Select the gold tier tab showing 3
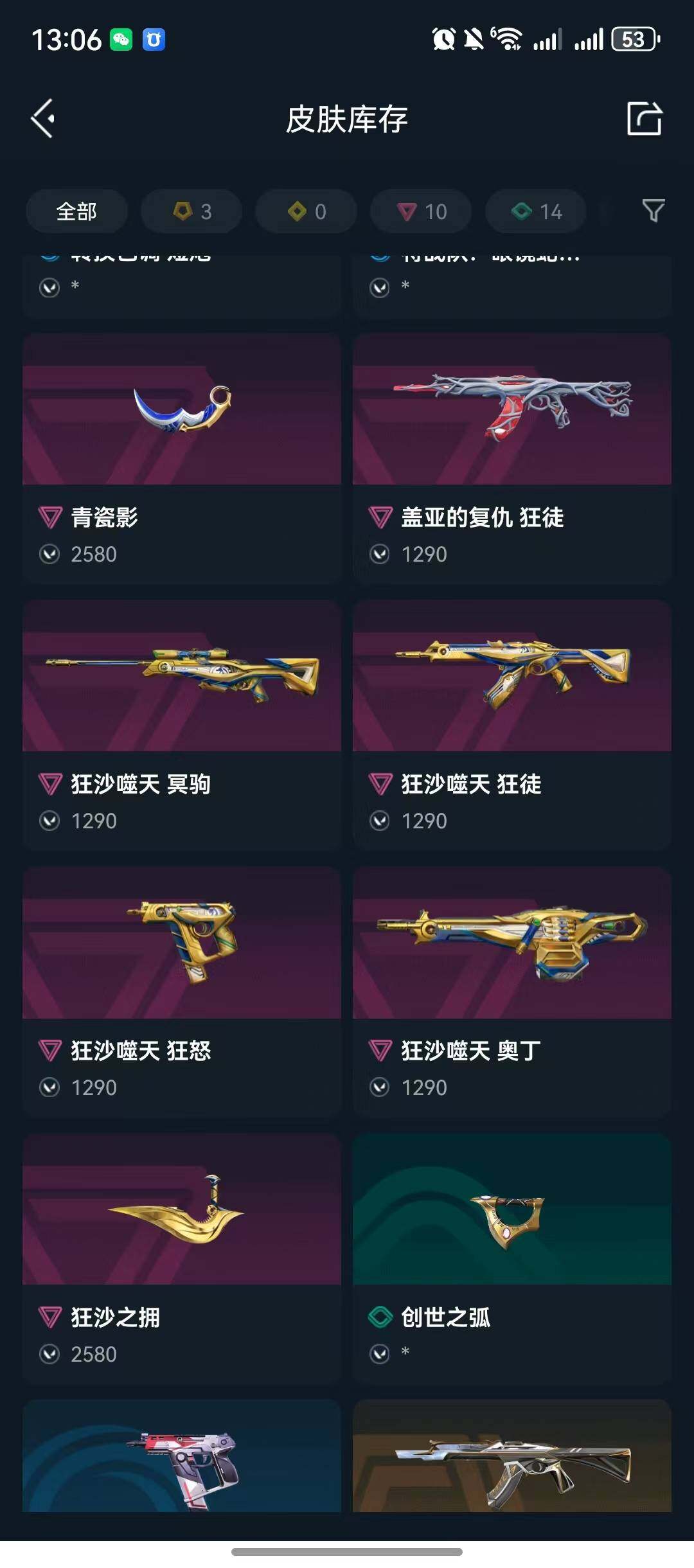The image size is (694, 1568). pos(191,211)
